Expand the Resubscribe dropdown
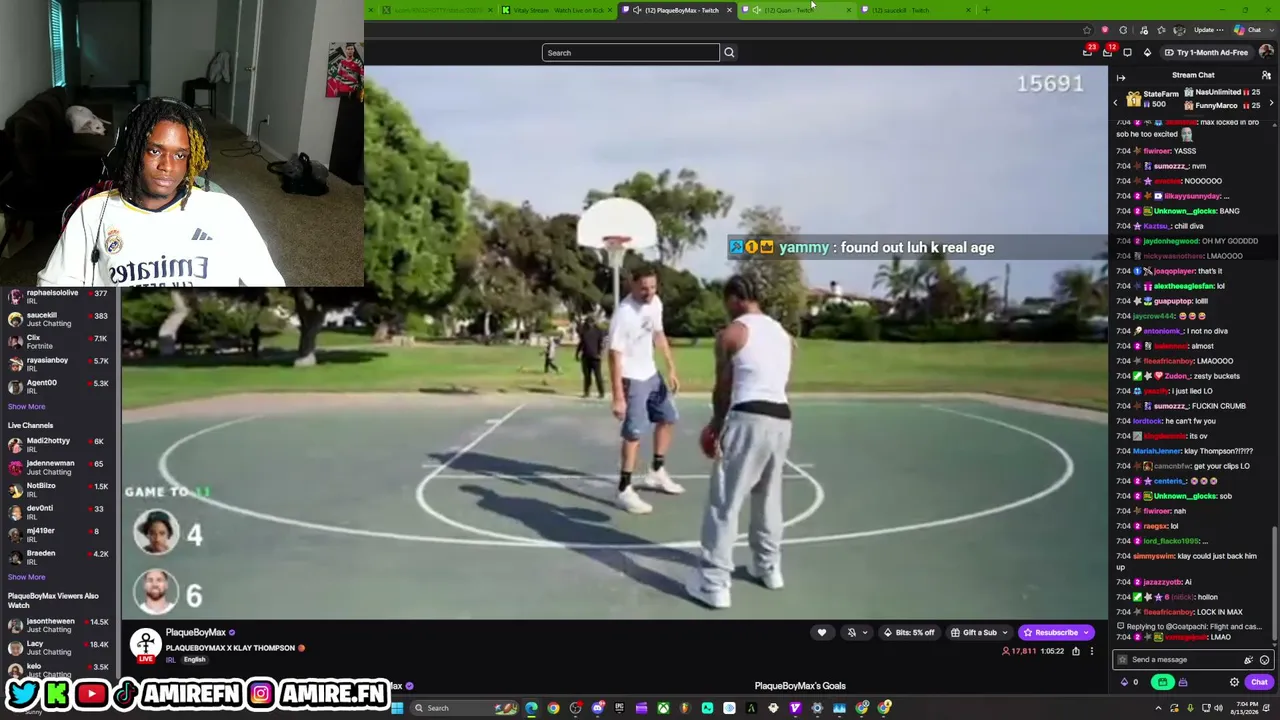This screenshot has width=1280, height=720. tap(1088, 632)
